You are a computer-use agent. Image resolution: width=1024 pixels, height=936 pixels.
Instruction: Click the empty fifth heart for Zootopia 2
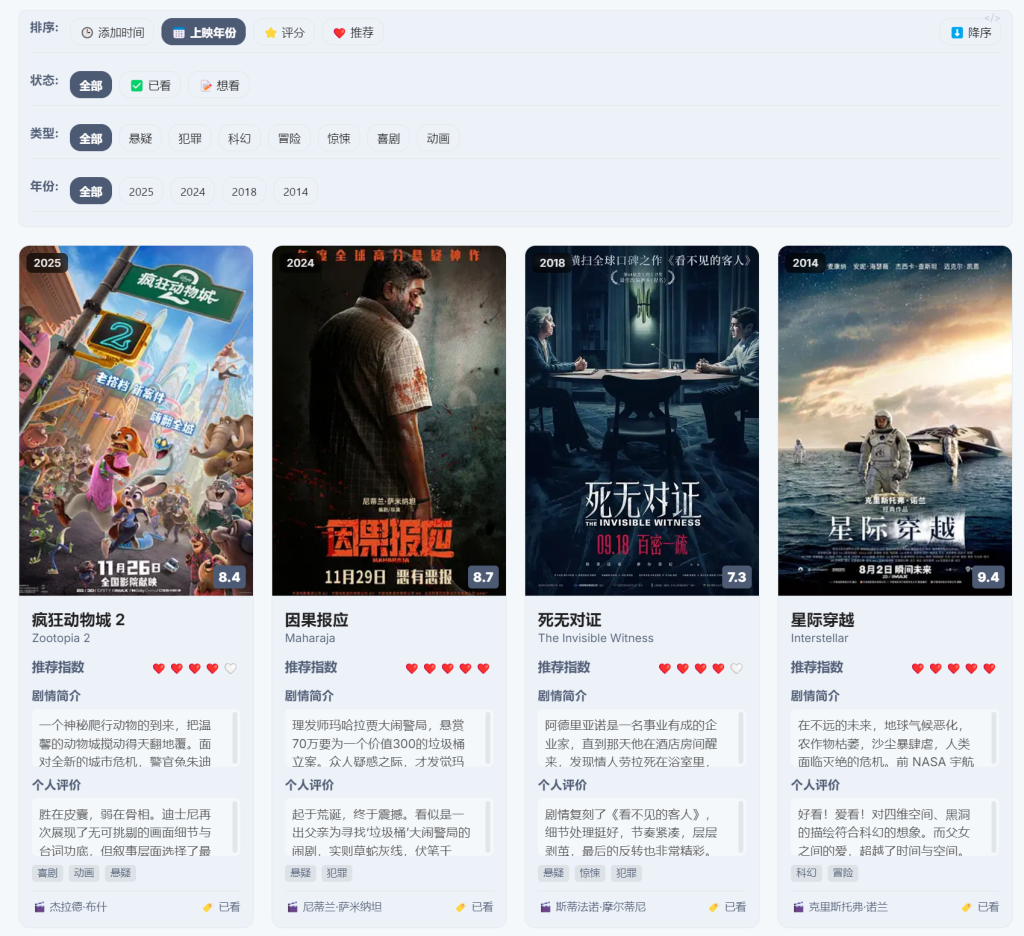coord(231,668)
